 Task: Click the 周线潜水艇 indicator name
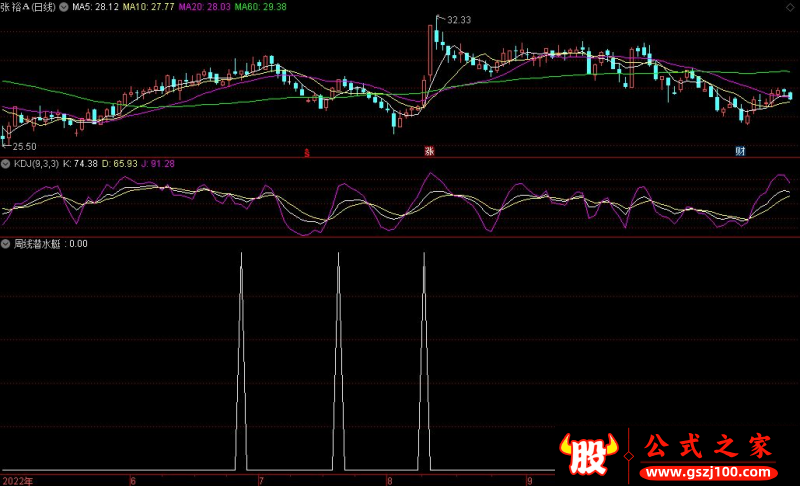point(37,244)
